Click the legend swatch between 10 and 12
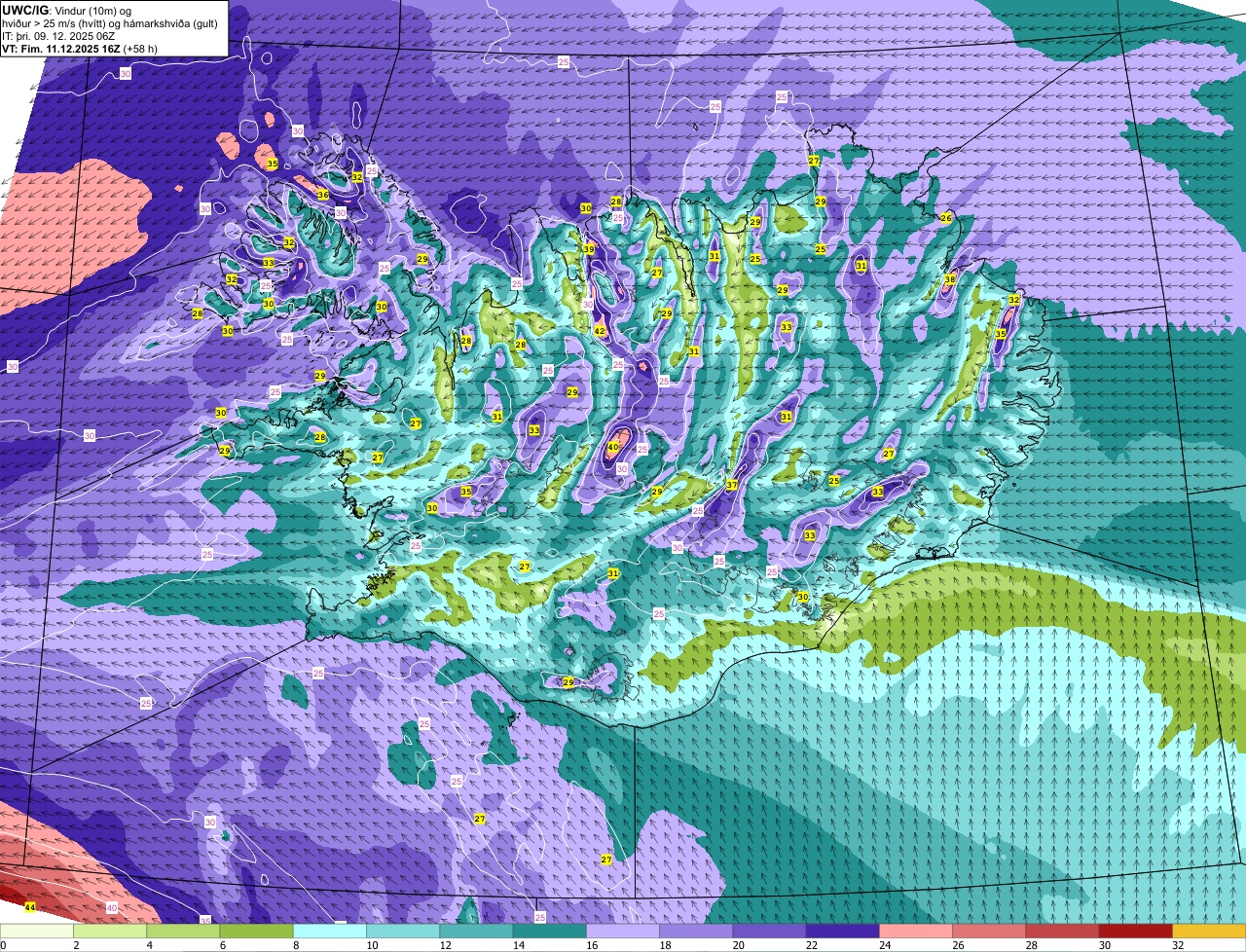Screen dimensions: 1246x952 click(403, 932)
